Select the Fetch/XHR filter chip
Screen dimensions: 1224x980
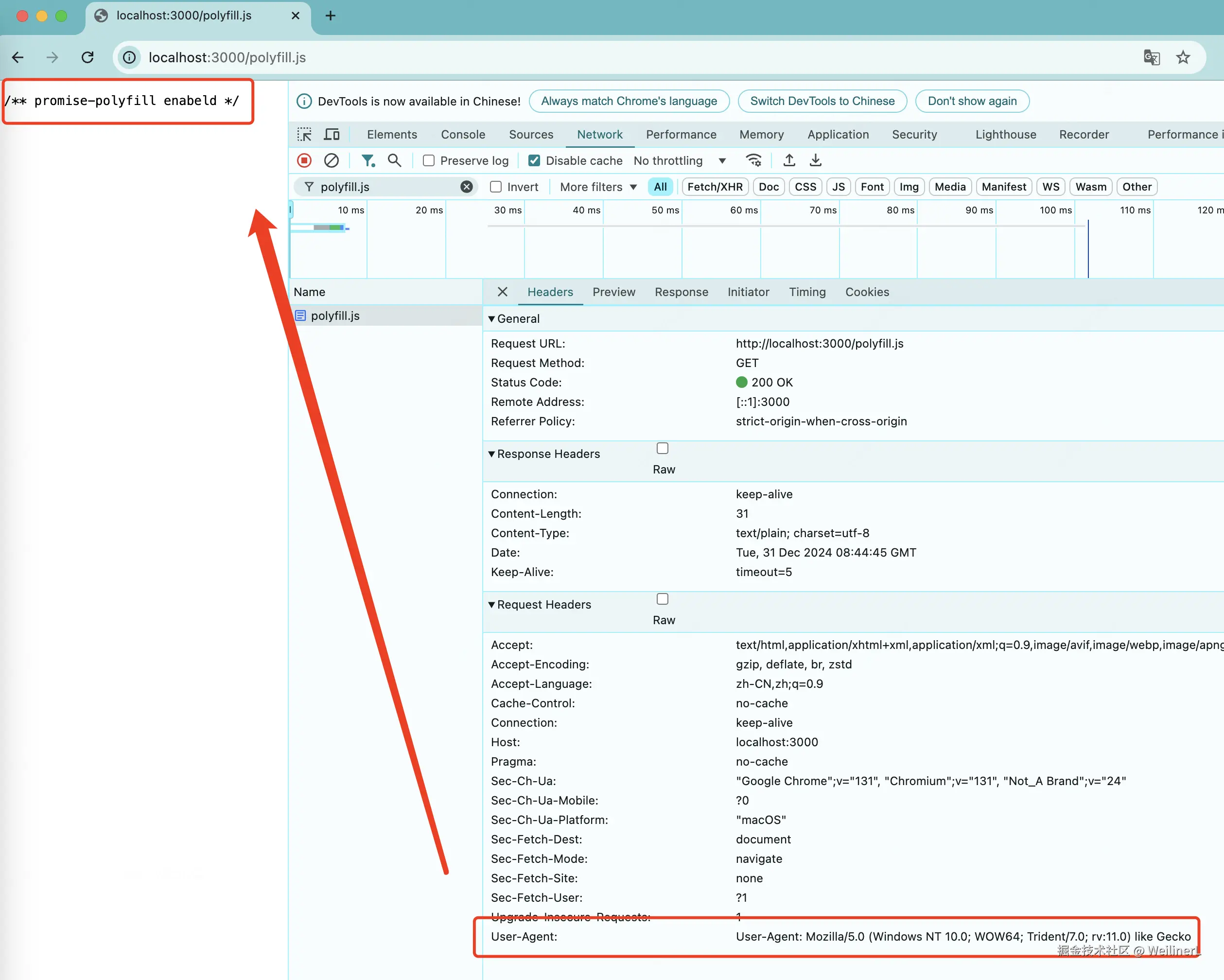click(715, 187)
